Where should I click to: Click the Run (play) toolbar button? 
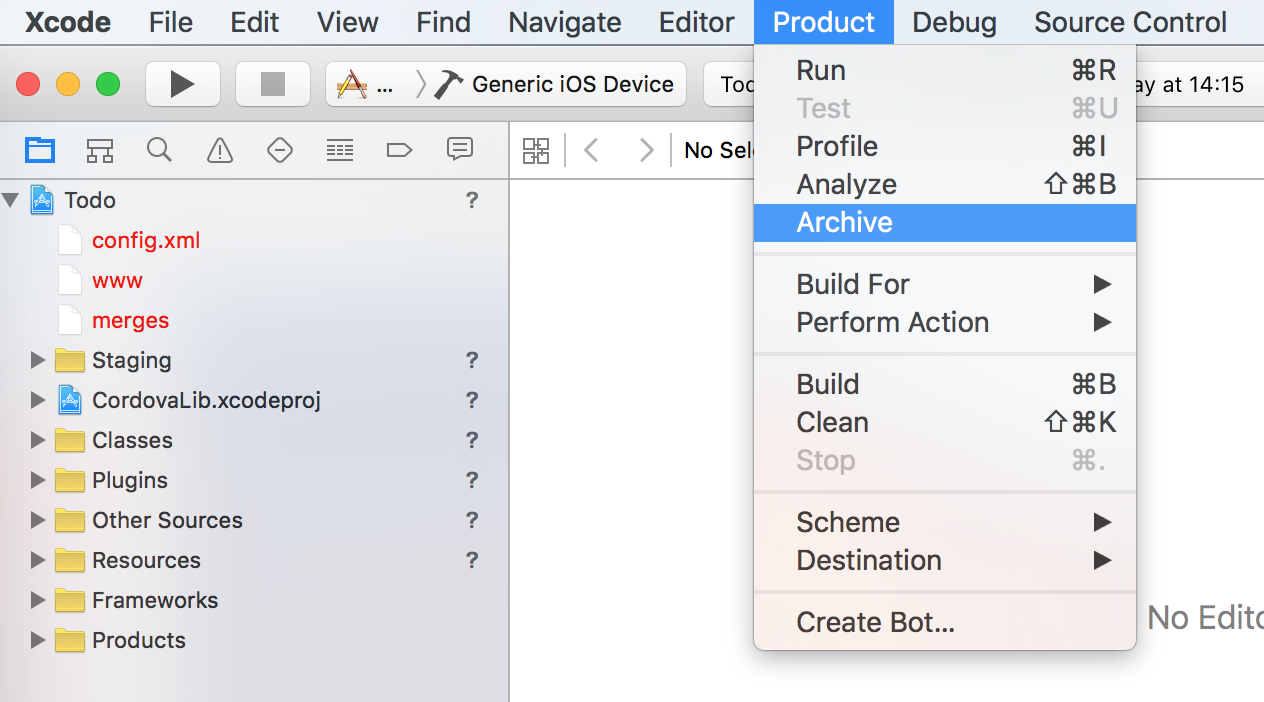pyautogui.click(x=182, y=84)
